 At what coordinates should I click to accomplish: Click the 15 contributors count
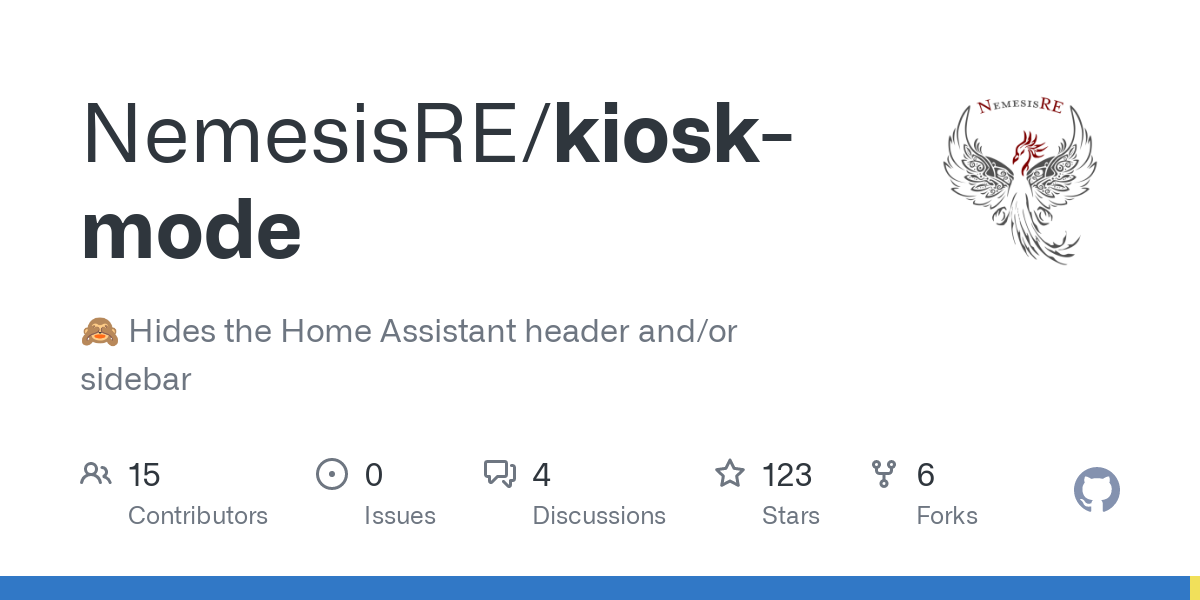tap(144, 475)
